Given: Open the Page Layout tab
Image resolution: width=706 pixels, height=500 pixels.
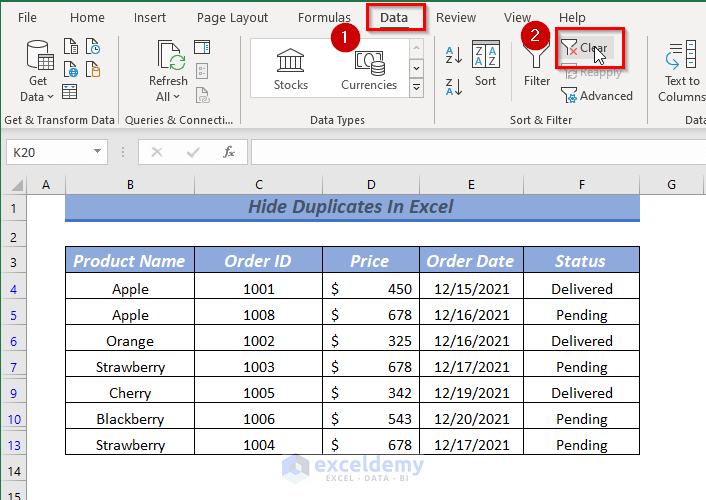Looking at the screenshot, I should click(x=232, y=18).
